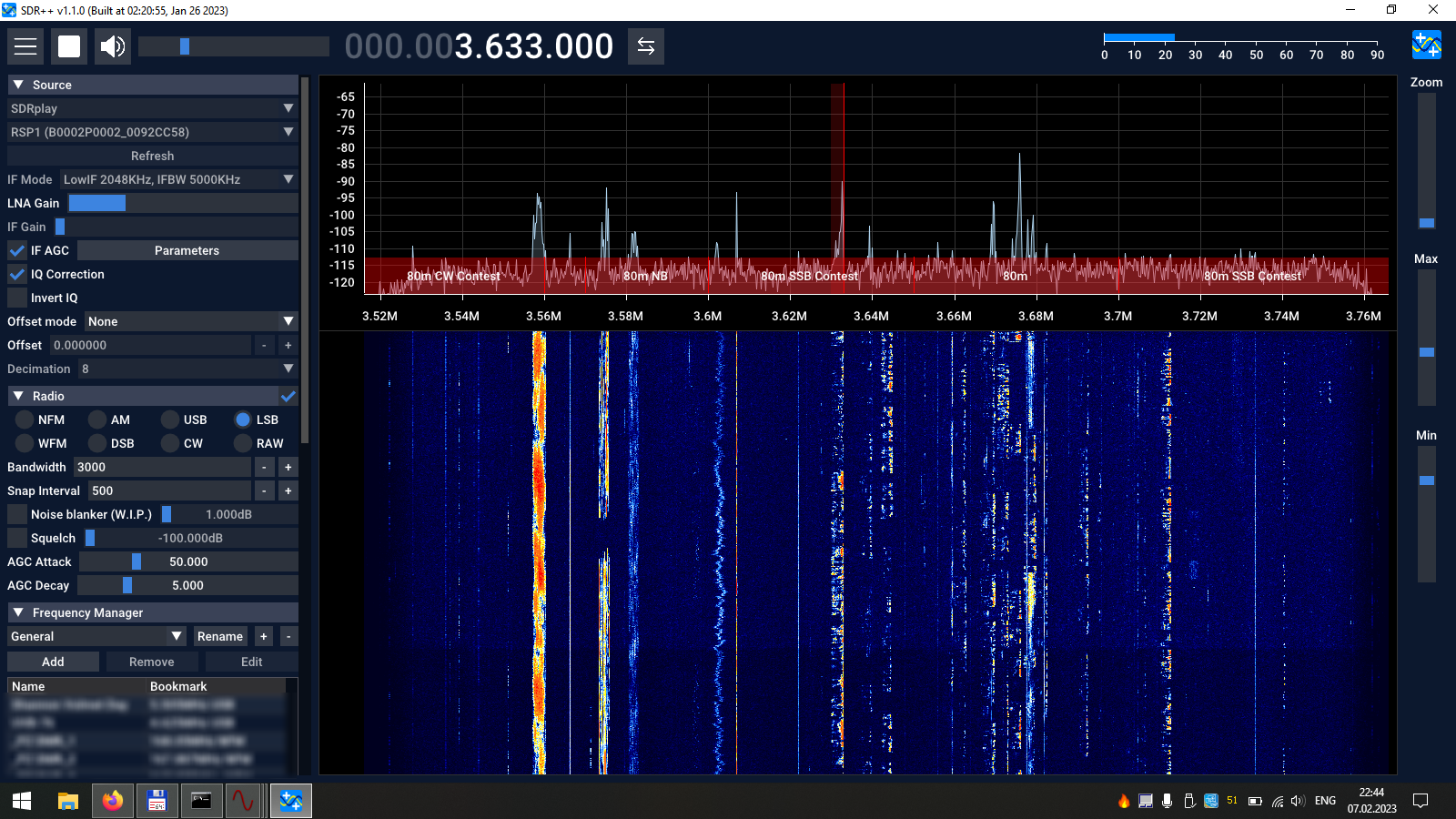Select NFM demodulation mode
The width and height of the screenshot is (1456, 819).
click(25, 420)
